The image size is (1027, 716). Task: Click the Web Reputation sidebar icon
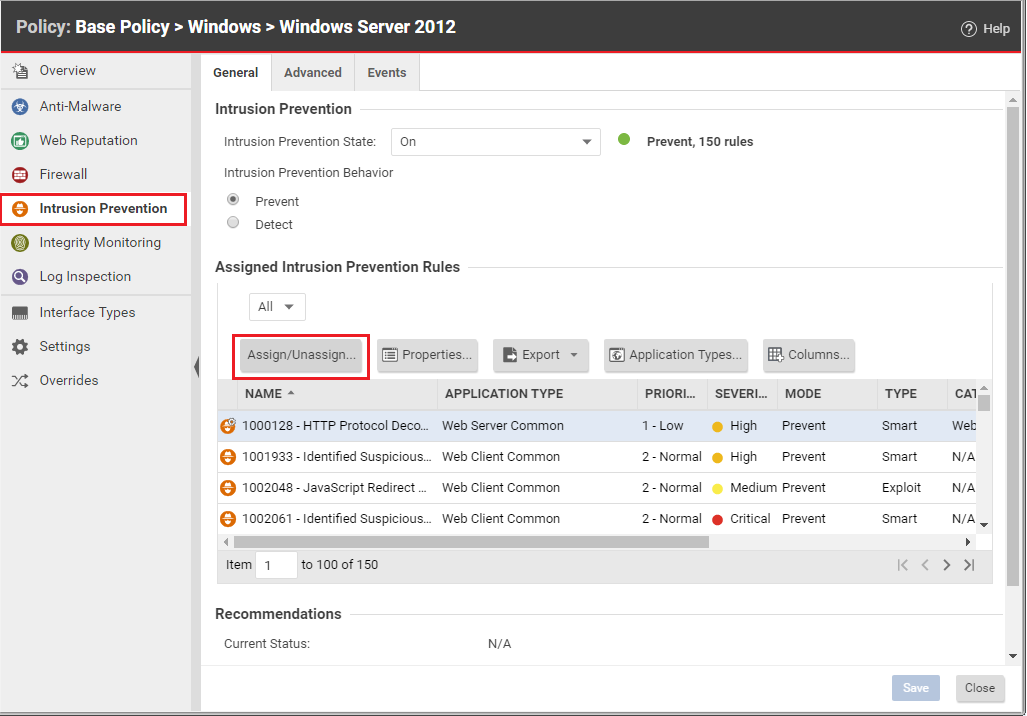(x=20, y=141)
